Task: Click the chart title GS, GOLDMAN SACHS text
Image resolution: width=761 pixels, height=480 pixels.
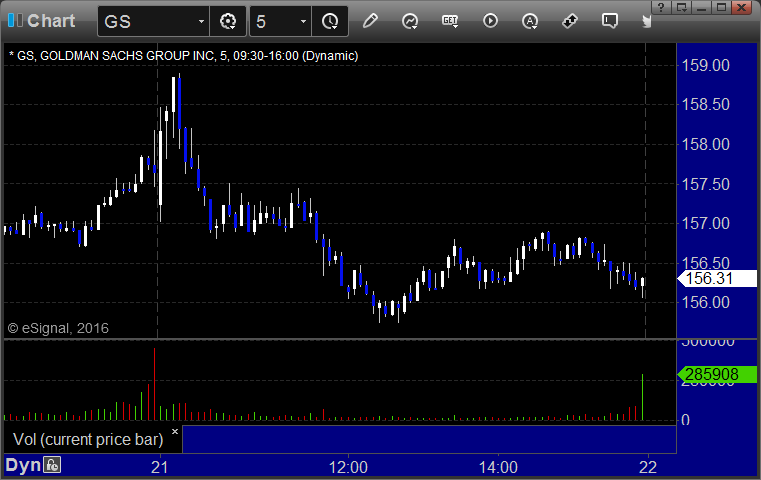Action: (x=183, y=56)
